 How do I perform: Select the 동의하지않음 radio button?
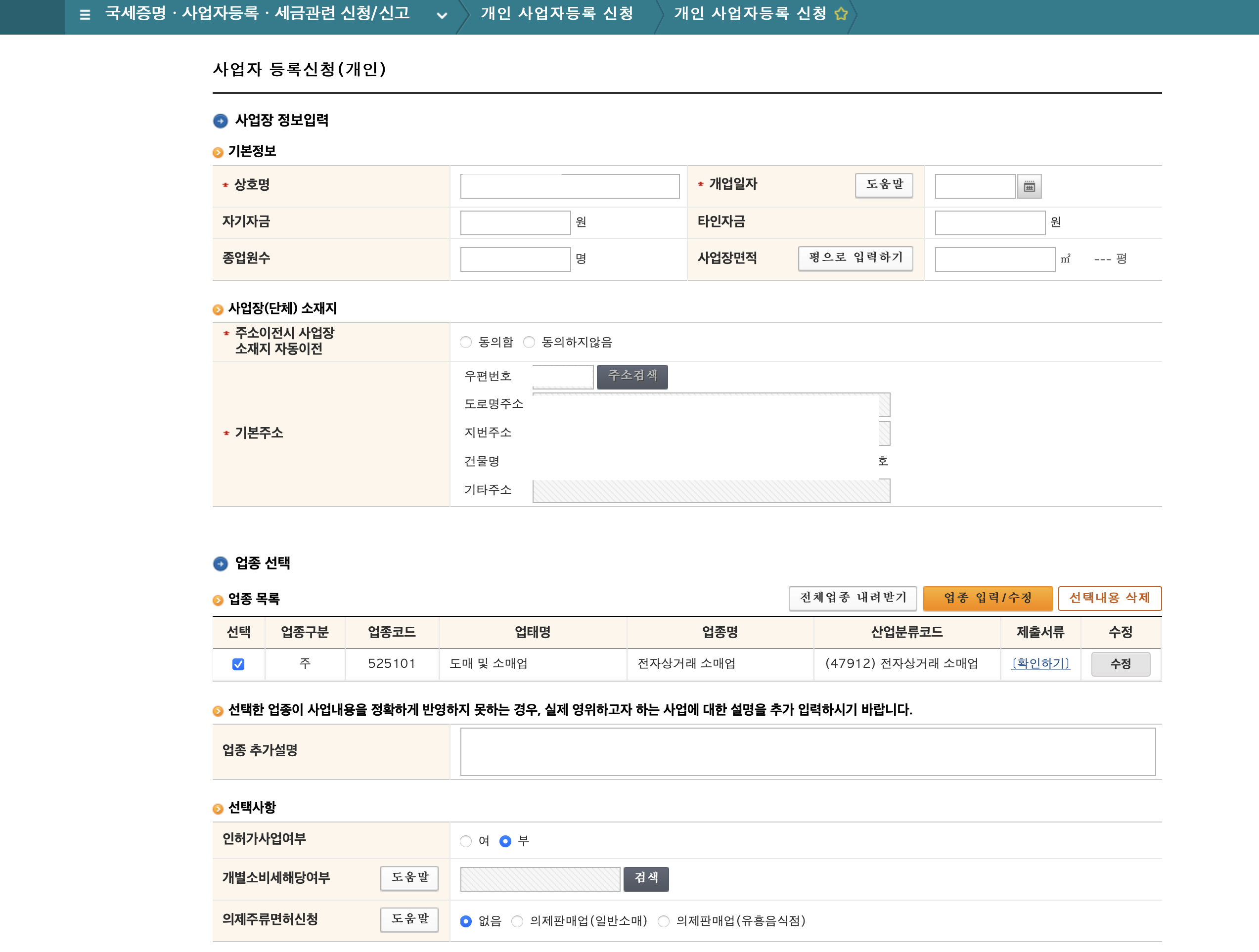pos(529,342)
